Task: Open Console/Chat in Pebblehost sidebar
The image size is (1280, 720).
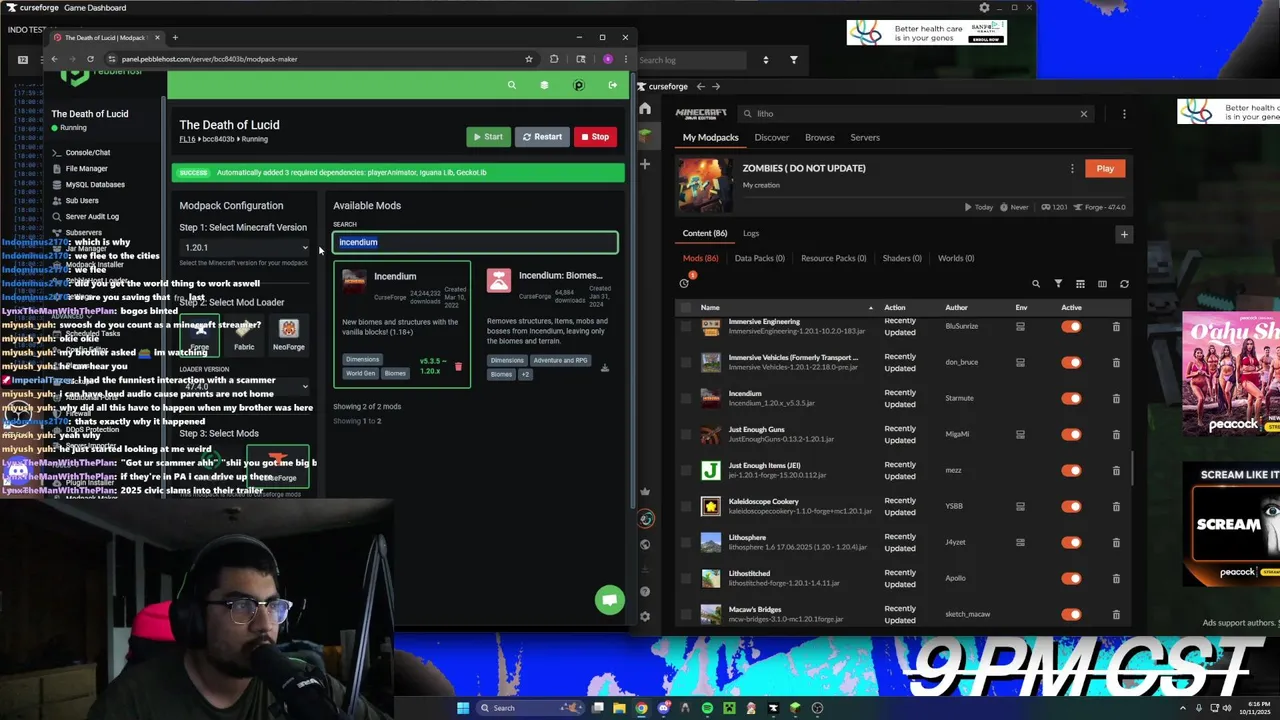Action: 88,153
